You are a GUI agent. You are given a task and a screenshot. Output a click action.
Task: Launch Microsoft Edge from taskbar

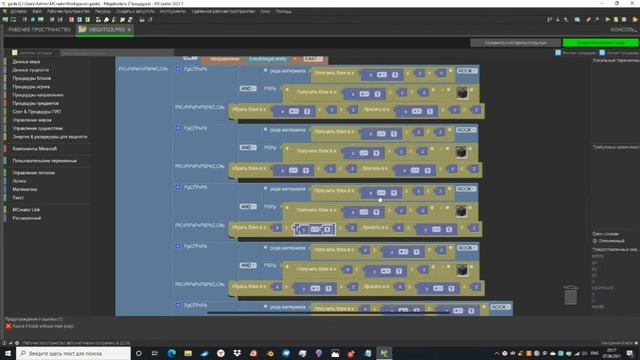click(171, 353)
